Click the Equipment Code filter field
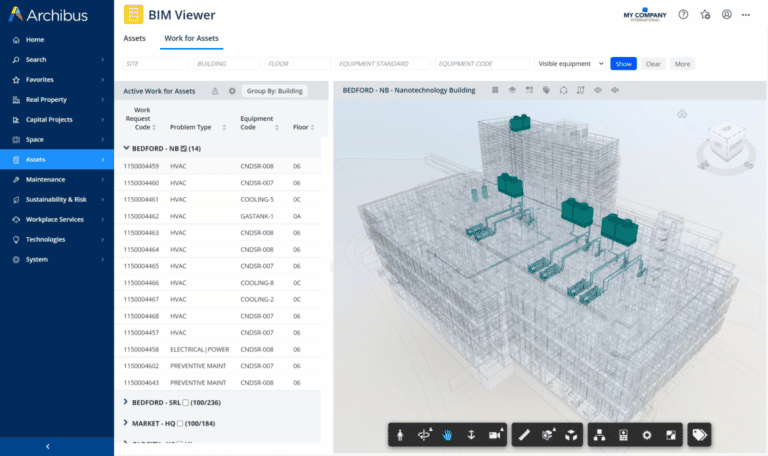Image resolution: width=768 pixels, height=456 pixels. point(482,63)
